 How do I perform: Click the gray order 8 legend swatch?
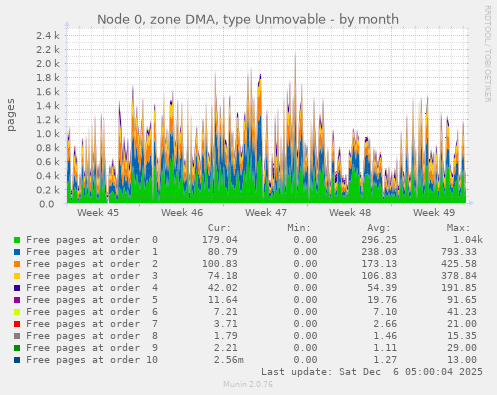click(17, 336)
